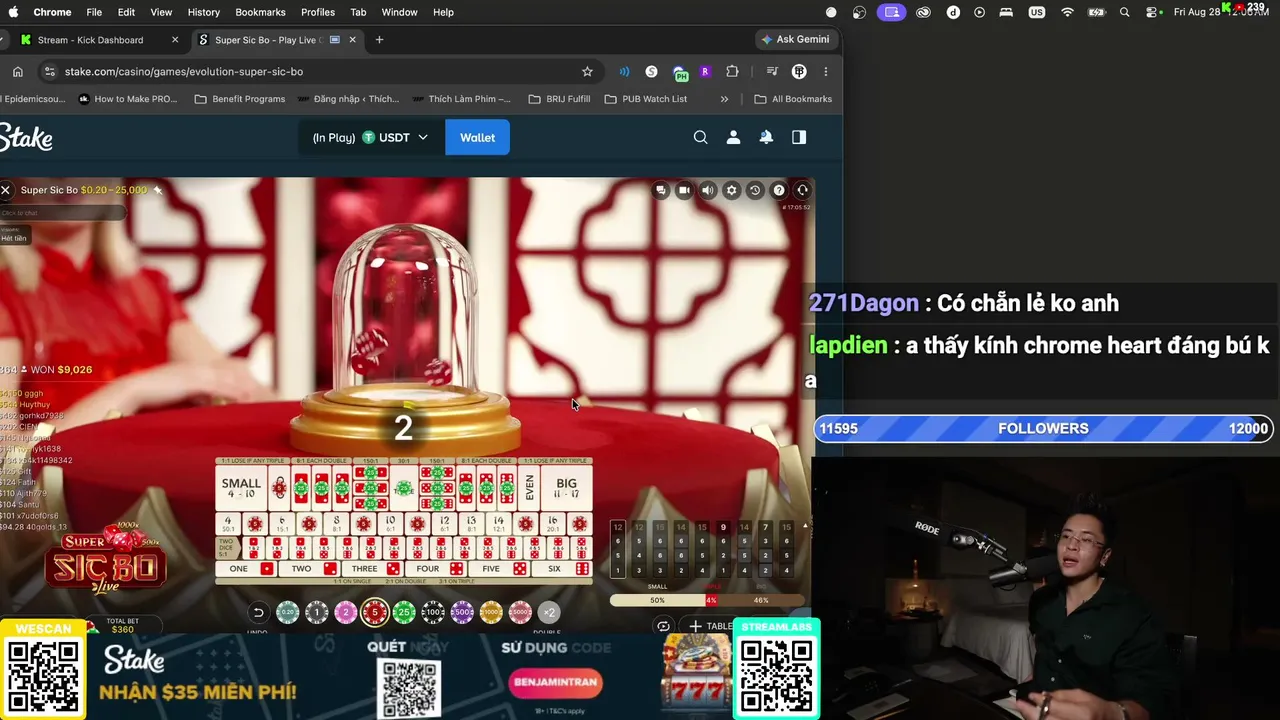1280x720 pixels.
Task: Search Stake with the magnifier icon
Action: 701,138
